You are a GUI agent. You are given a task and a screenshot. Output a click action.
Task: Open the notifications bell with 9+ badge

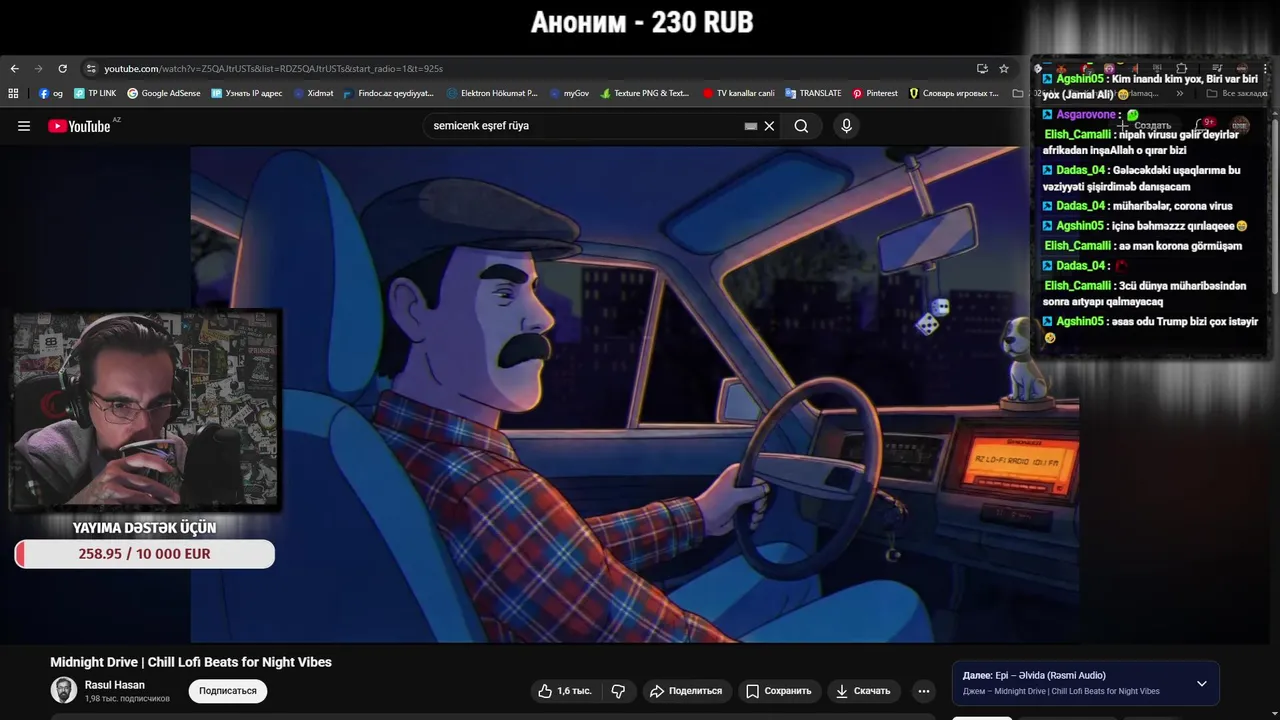[x=1204, y=126]
